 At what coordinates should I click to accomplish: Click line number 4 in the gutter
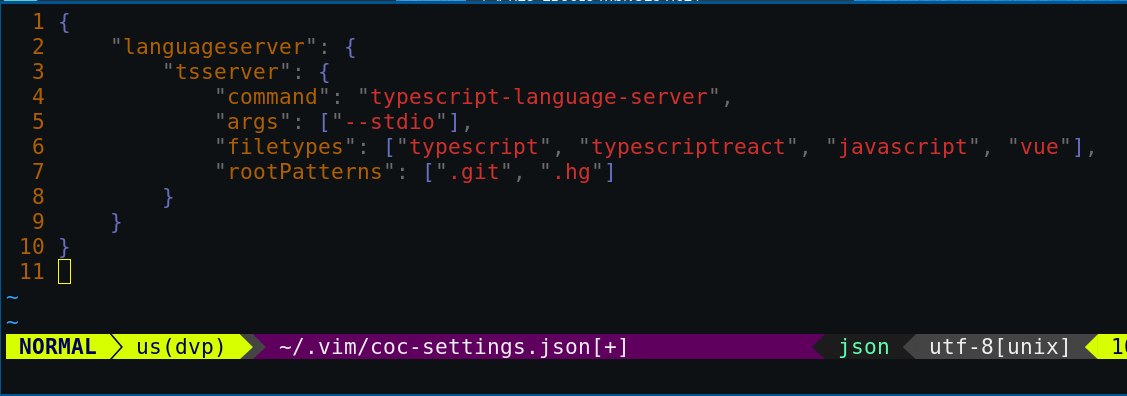pos(38,97)
